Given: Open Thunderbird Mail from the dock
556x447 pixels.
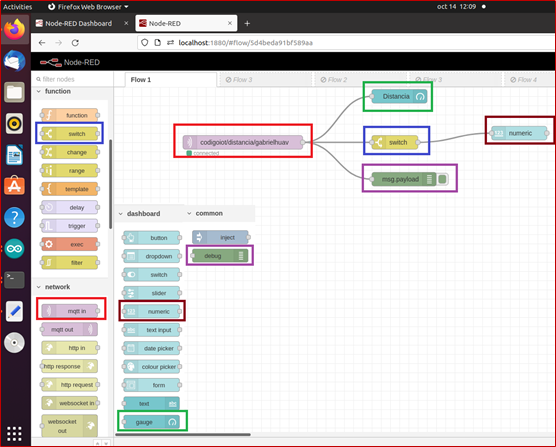Looking at the screenshot, I should (15, 61).
